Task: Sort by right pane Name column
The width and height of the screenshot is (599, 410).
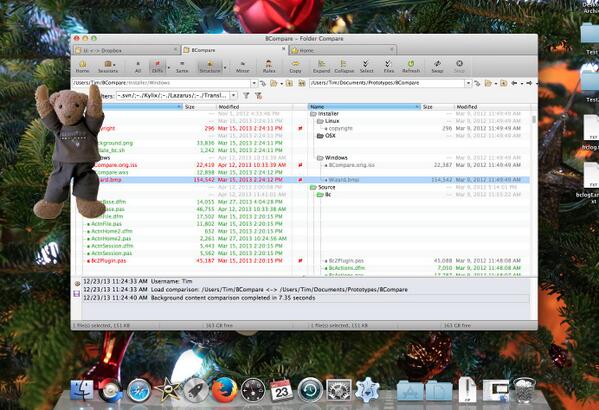Action: (x=364, y=107)
